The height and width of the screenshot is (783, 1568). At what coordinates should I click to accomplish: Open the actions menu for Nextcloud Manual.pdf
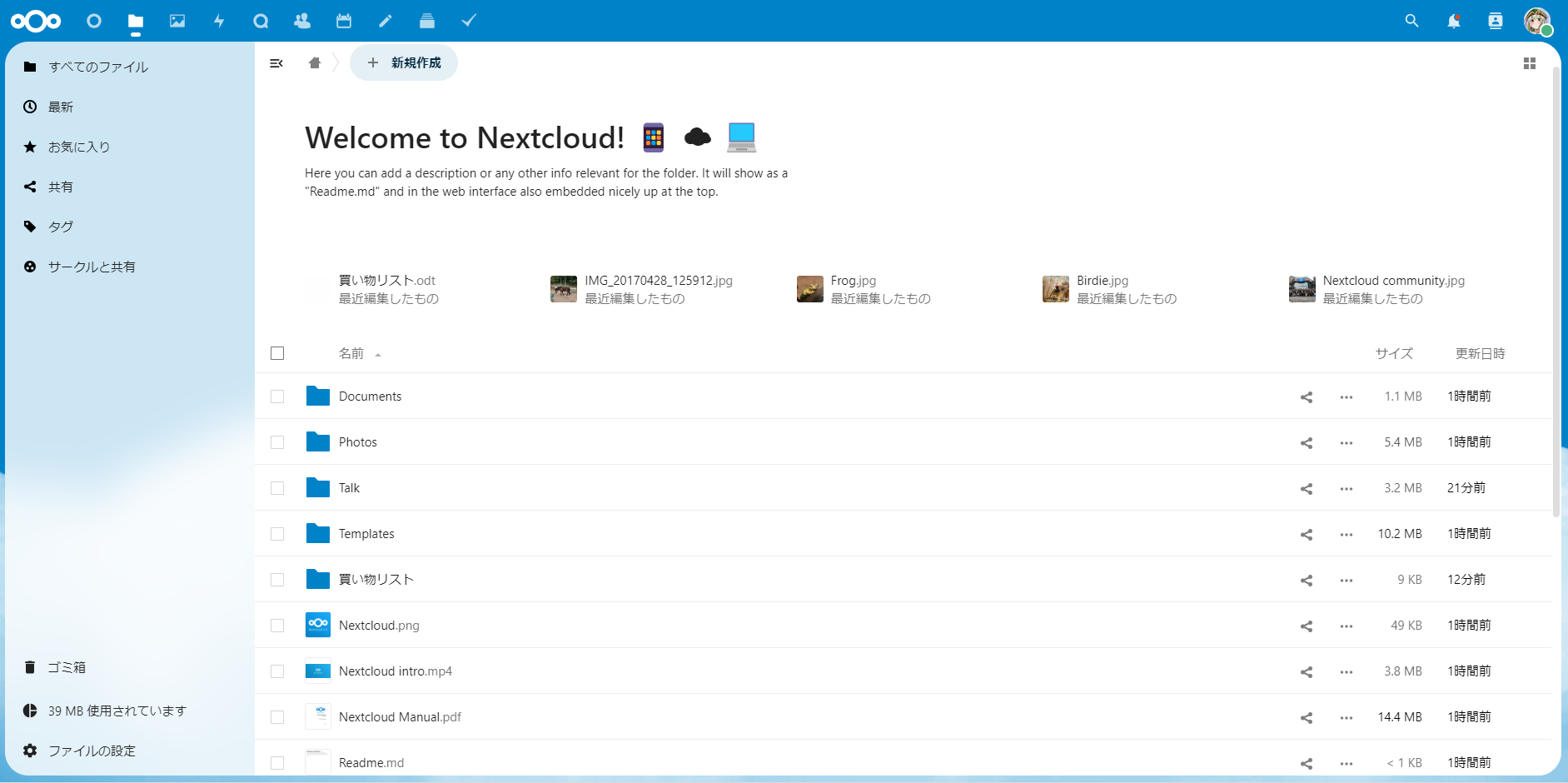(1346, 718)
